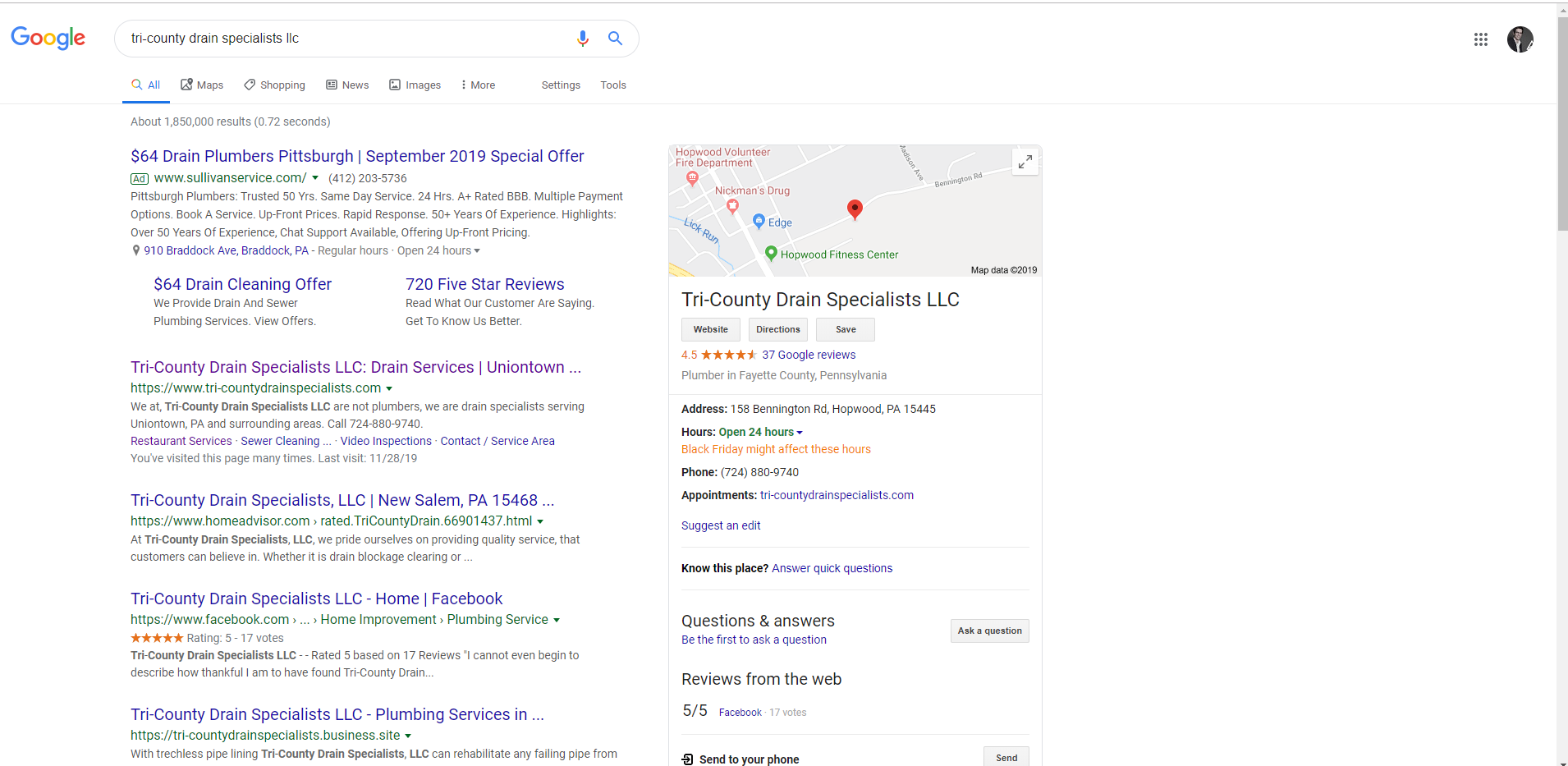The image size is (1568, 766).
Task: Open the search Tools menu
Action: click(x=613, y=85)
